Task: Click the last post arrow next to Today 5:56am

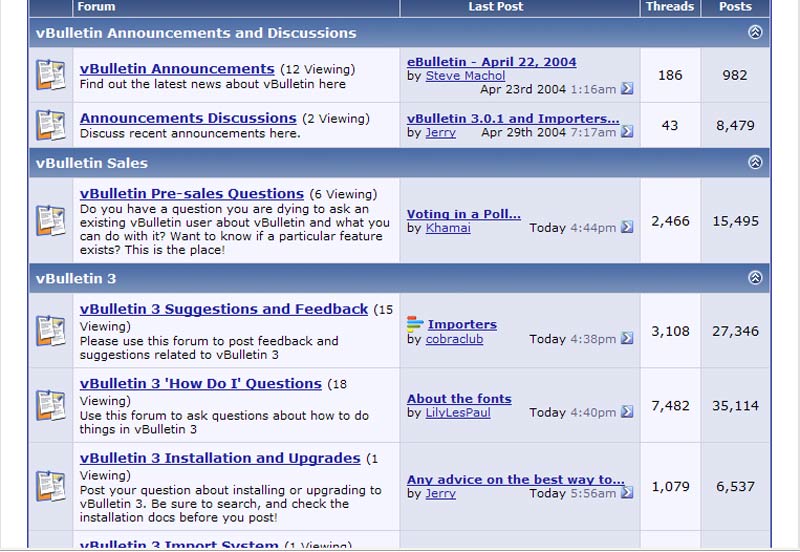Action: 627,493
